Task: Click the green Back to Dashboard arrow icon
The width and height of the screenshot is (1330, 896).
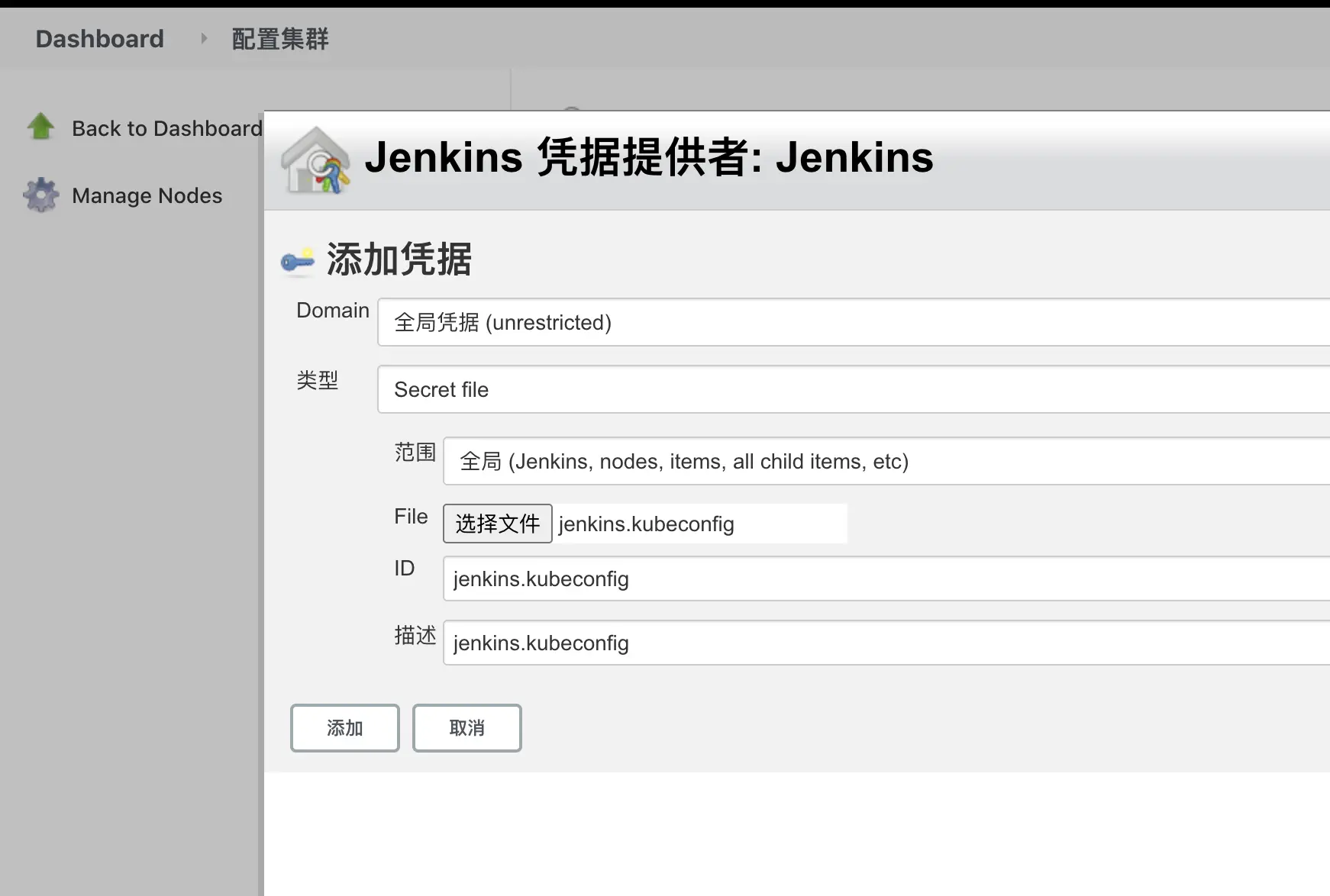Action: pos(40,127)
